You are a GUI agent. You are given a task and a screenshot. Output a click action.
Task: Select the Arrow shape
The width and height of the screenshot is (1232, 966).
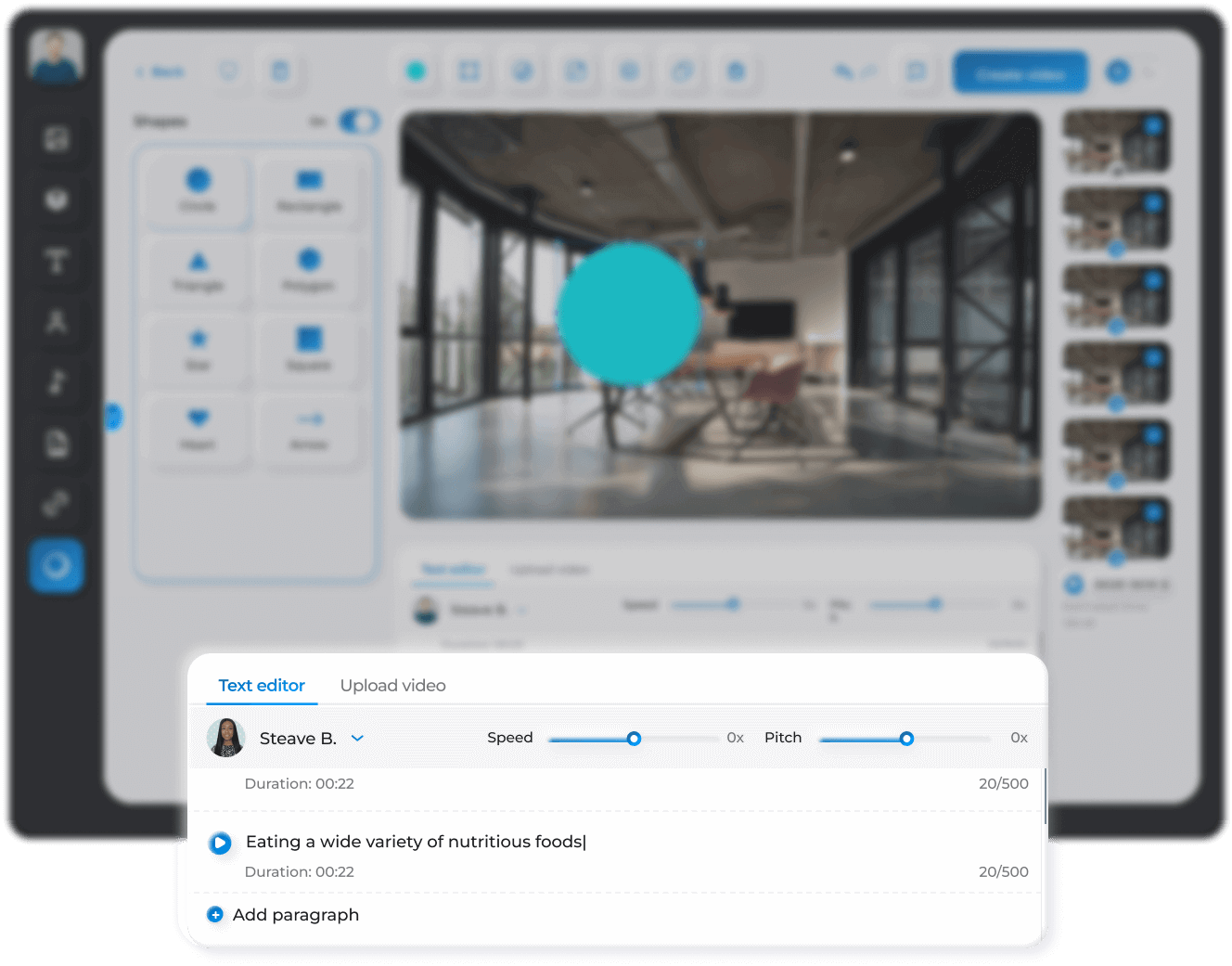tap(307, 430)
